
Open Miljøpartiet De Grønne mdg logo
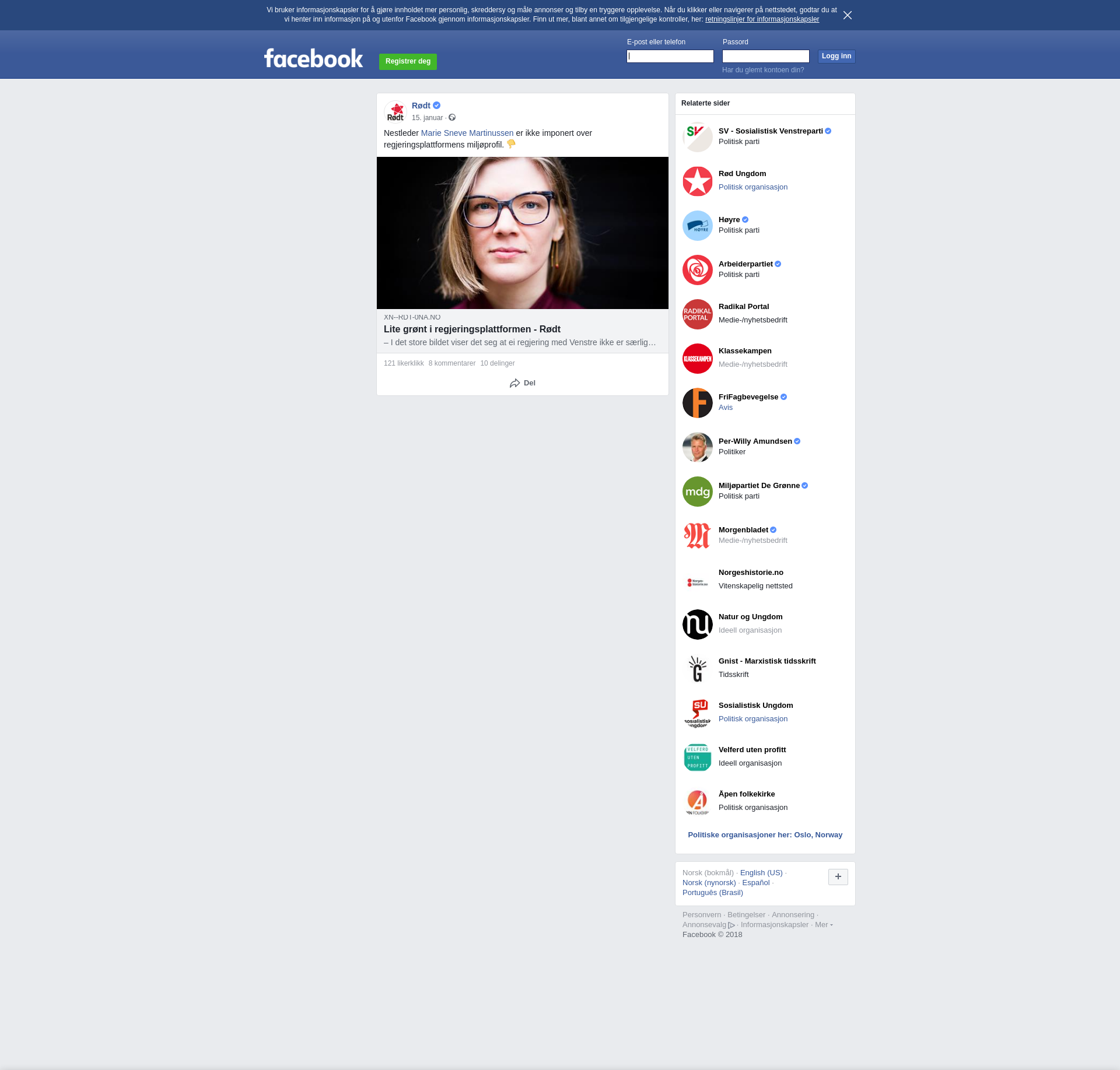click(698, 492)
